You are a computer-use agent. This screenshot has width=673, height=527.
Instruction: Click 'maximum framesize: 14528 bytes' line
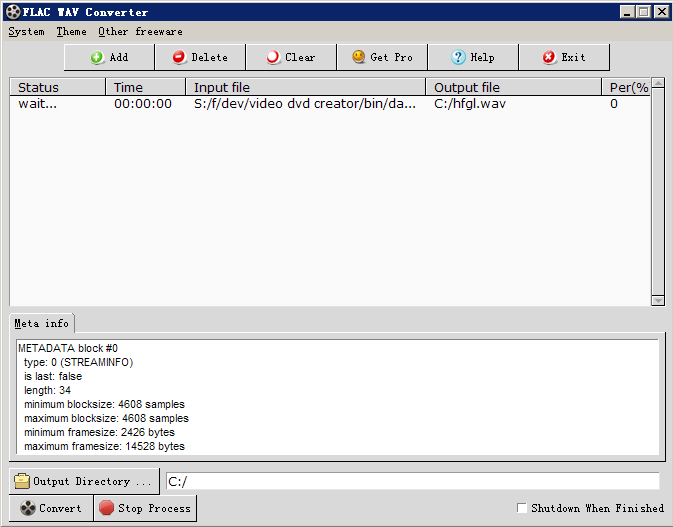104,446
